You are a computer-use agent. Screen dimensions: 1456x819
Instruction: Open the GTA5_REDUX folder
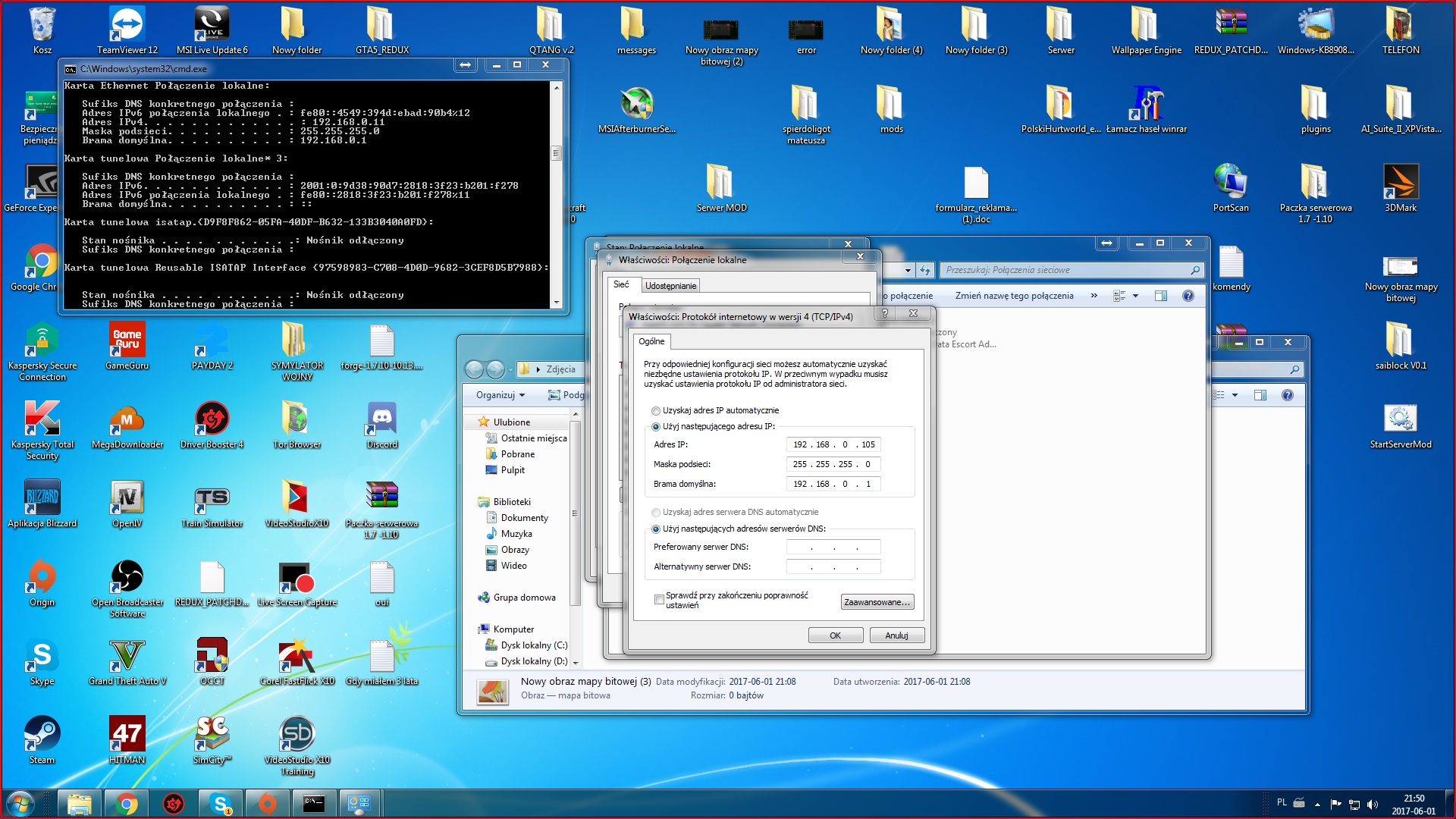[x=382, y=30]
